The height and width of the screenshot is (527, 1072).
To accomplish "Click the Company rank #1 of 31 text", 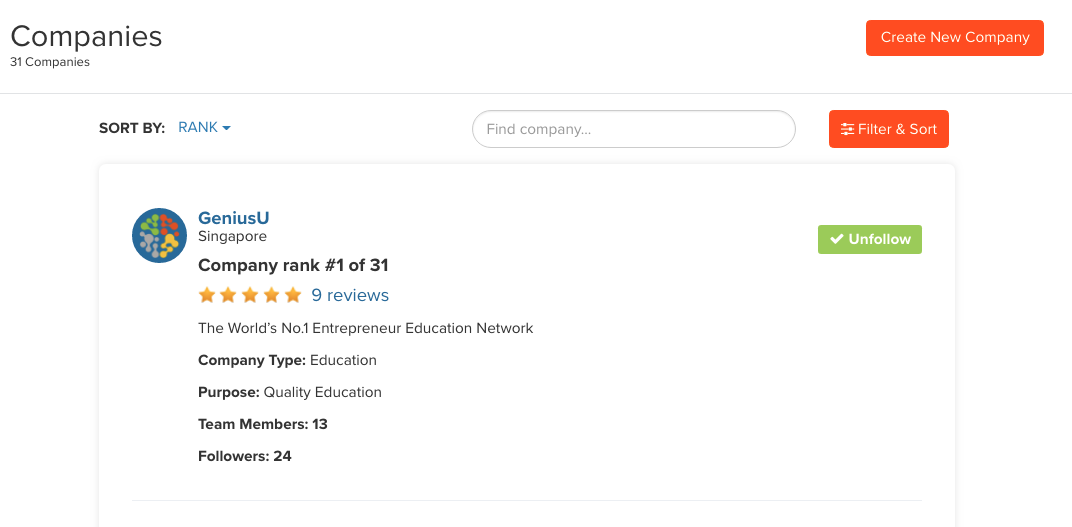I will click(293, 265).
